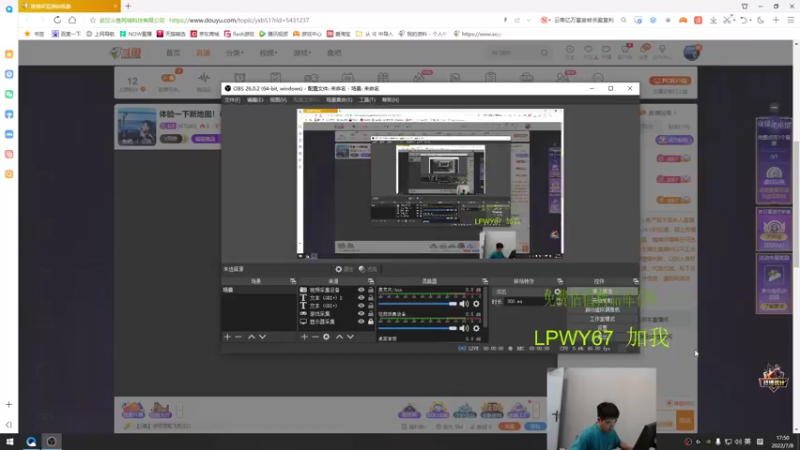
Task: Adjust the 麦克风/Aux volume slider
Action: [x=417, y=304]
